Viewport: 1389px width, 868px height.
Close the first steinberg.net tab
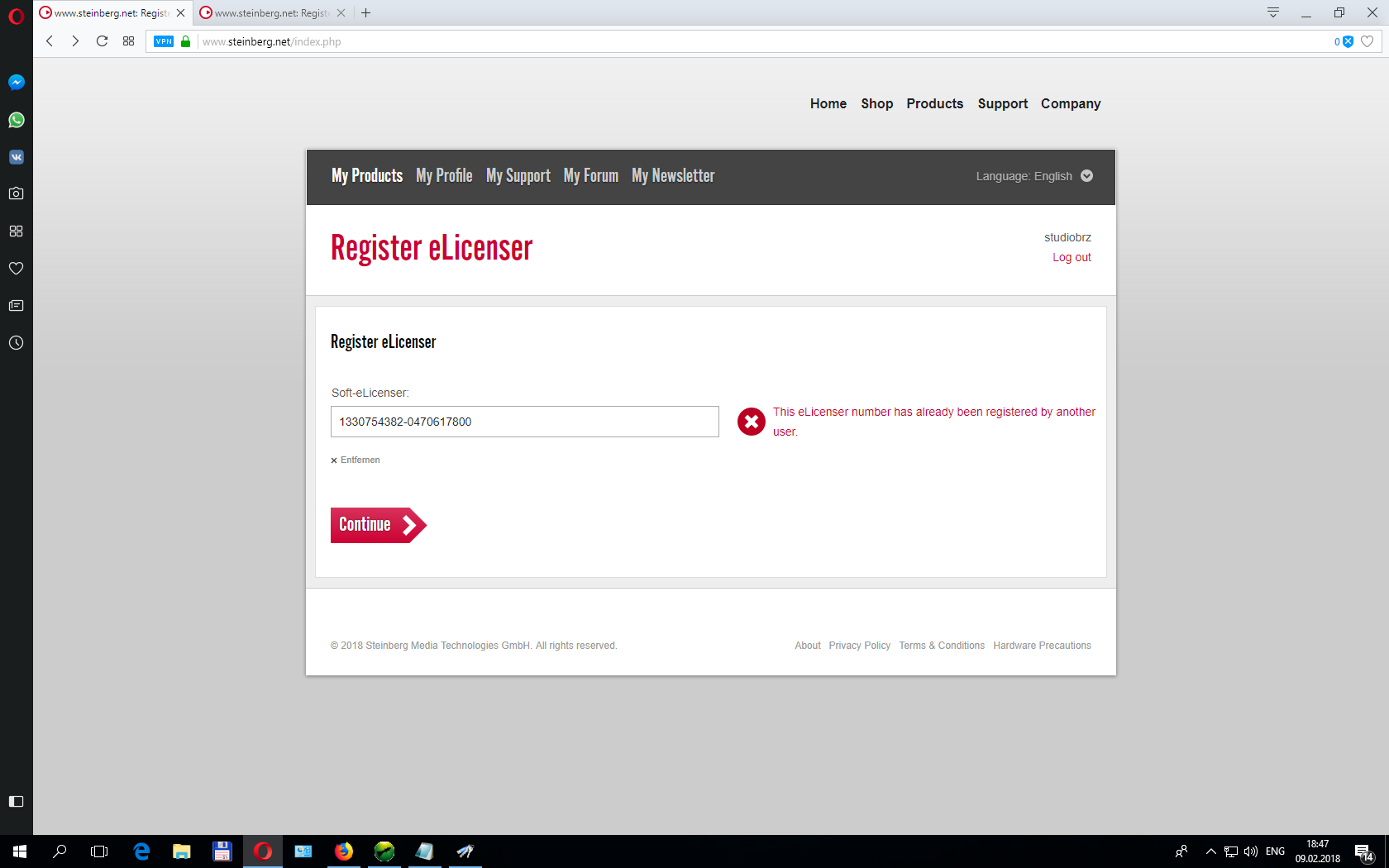[180, 13]
